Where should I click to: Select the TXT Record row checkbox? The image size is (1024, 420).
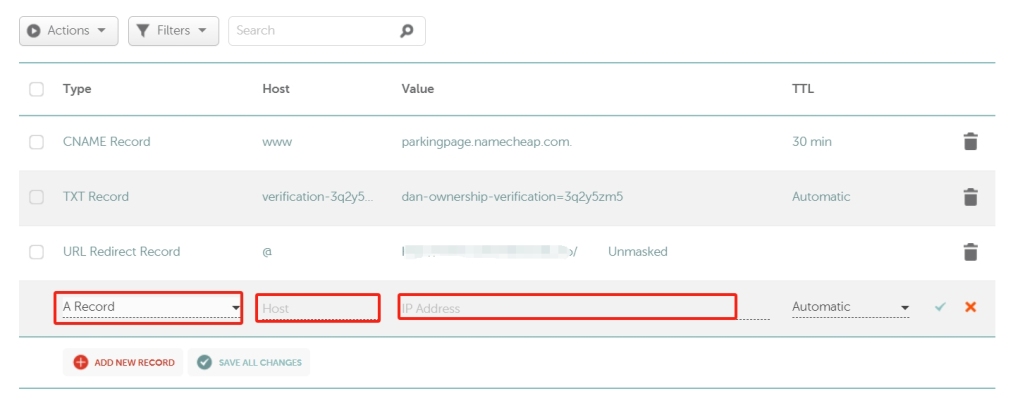(x=37, y=197)
